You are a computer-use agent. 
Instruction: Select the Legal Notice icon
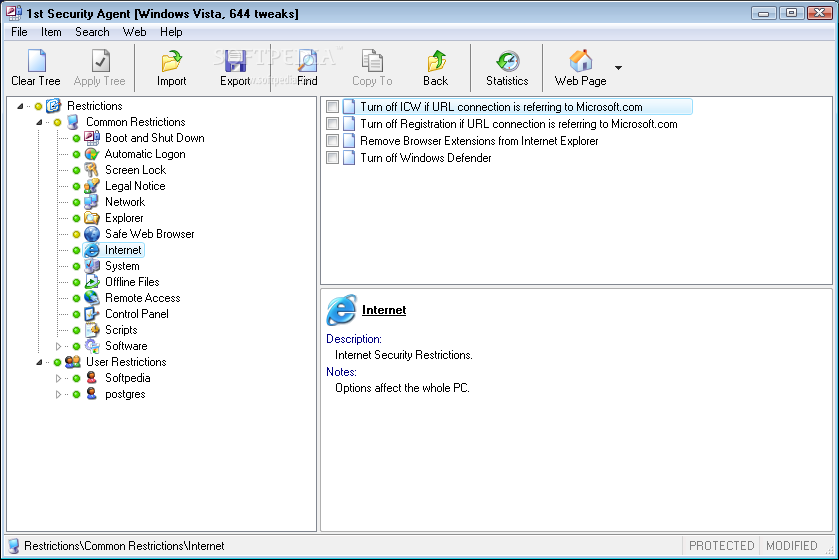click(x=92, y=186)
